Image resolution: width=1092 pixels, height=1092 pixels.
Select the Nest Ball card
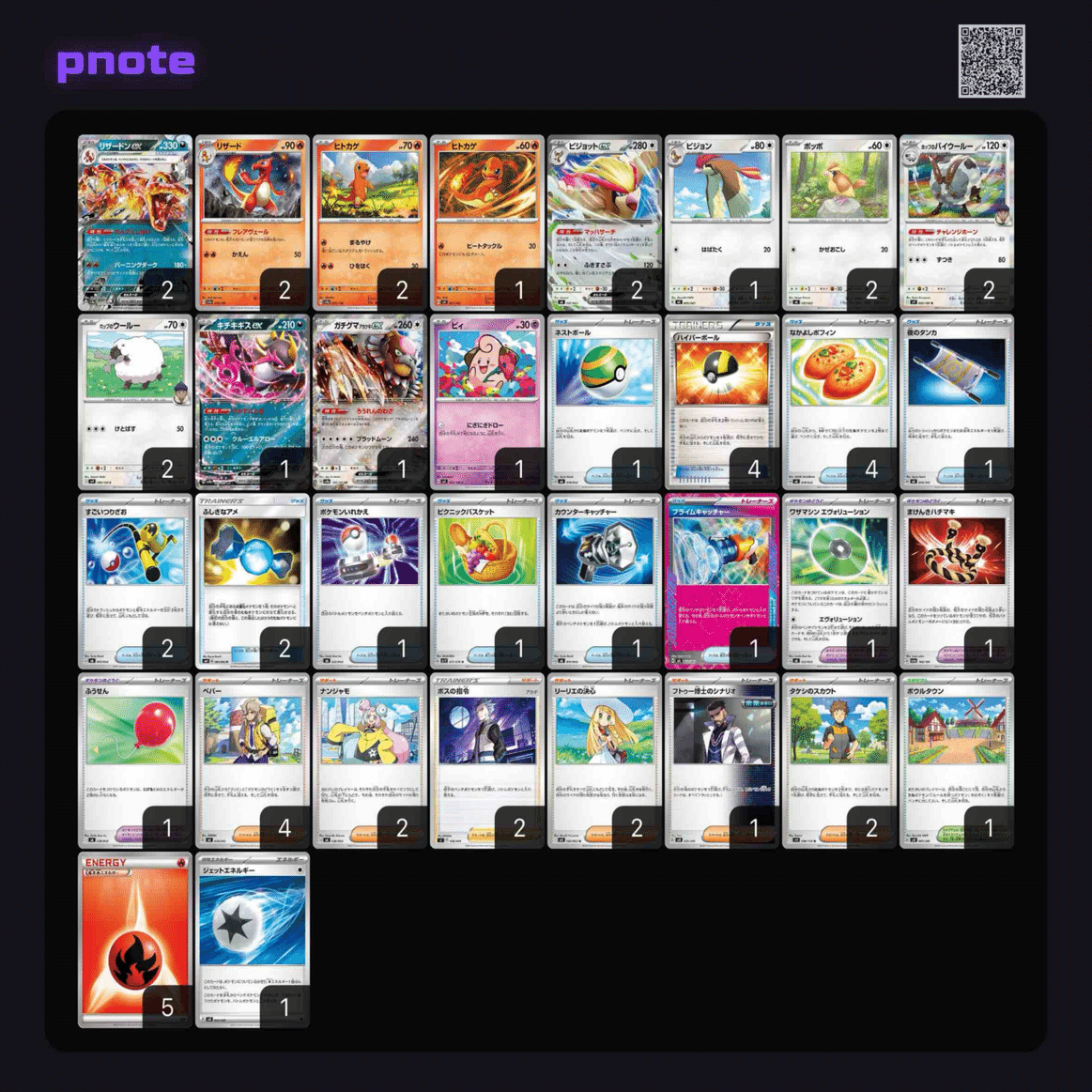click(605, 402)
